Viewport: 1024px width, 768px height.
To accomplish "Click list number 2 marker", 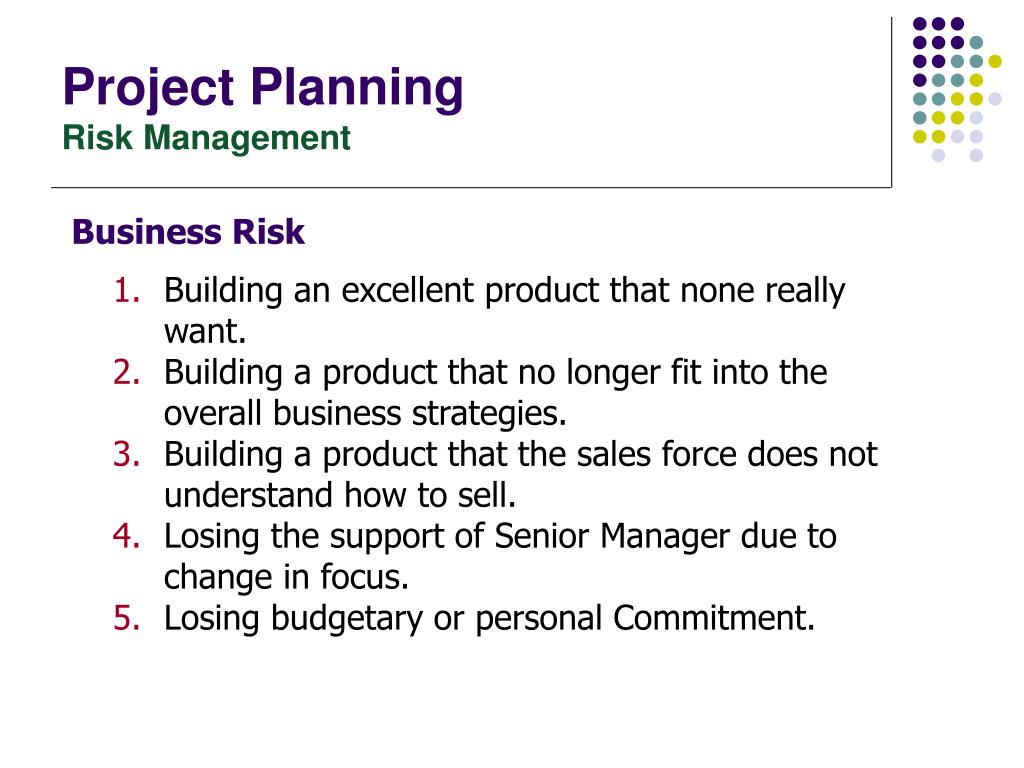I will [x=127, y=372].
